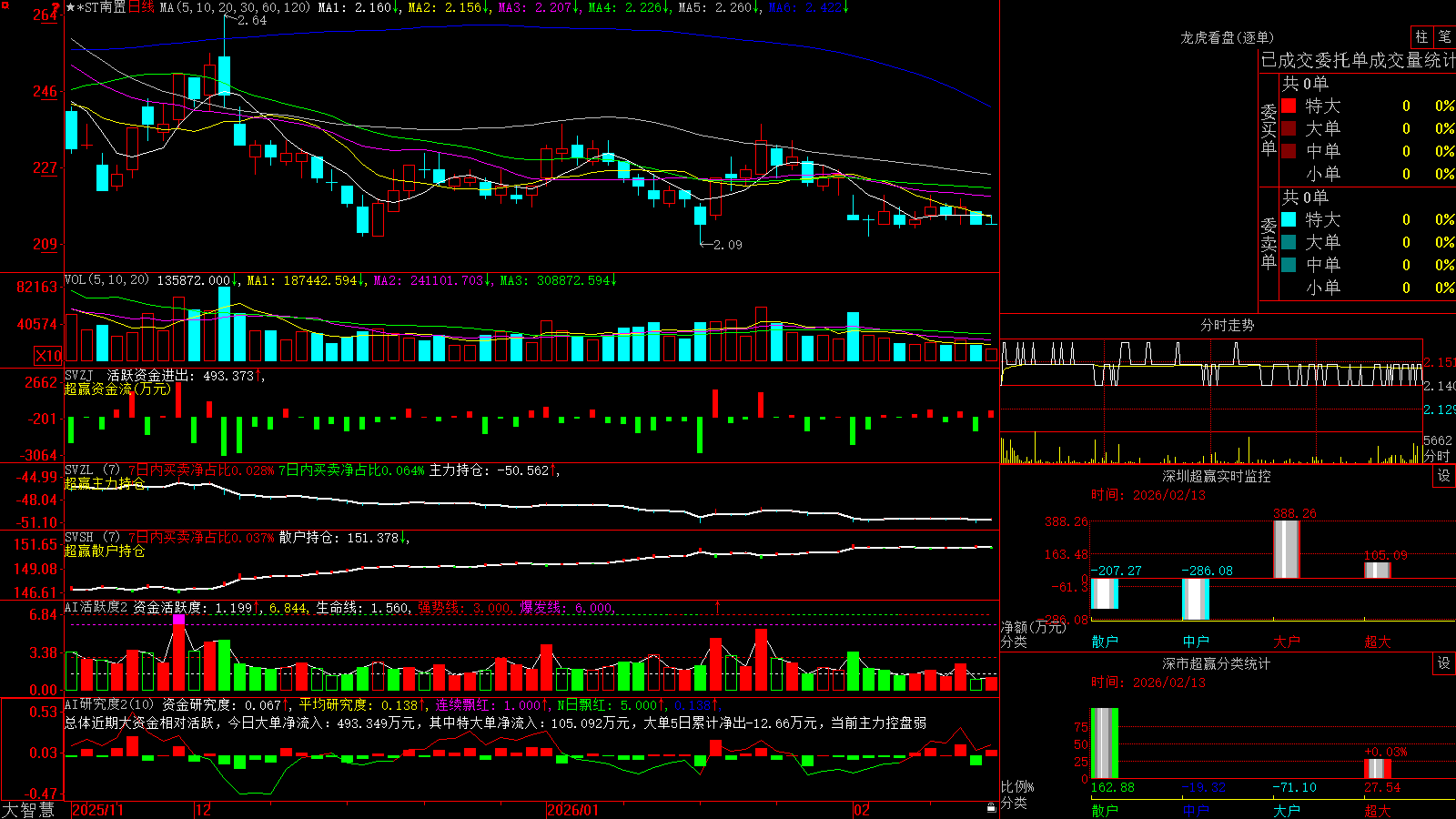Click 深圳超赢实时监控 panel title
1456x819 pixels.
click(x=1216, y=476)
